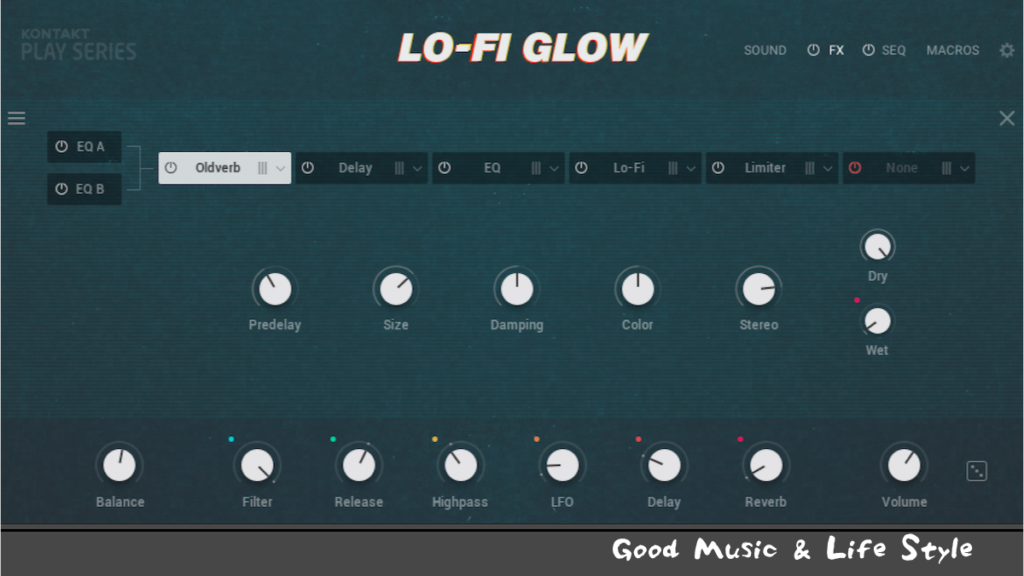Click the Predelay knob

click(275, 289)
